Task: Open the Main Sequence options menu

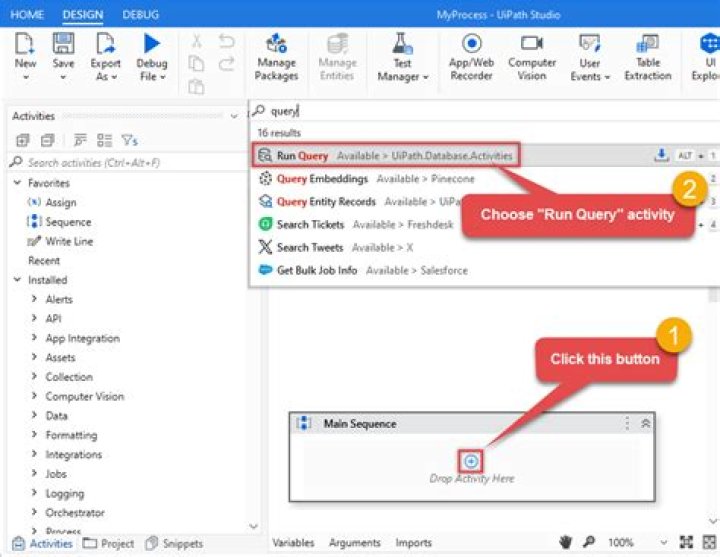Action: pos(627,423)
